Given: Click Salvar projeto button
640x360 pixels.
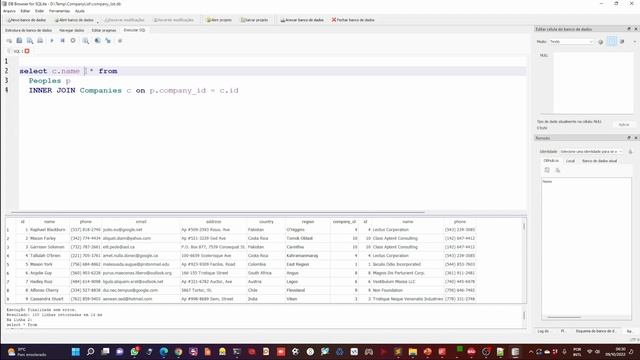Looking at the screenshot, I should click(x=254, y=20).
